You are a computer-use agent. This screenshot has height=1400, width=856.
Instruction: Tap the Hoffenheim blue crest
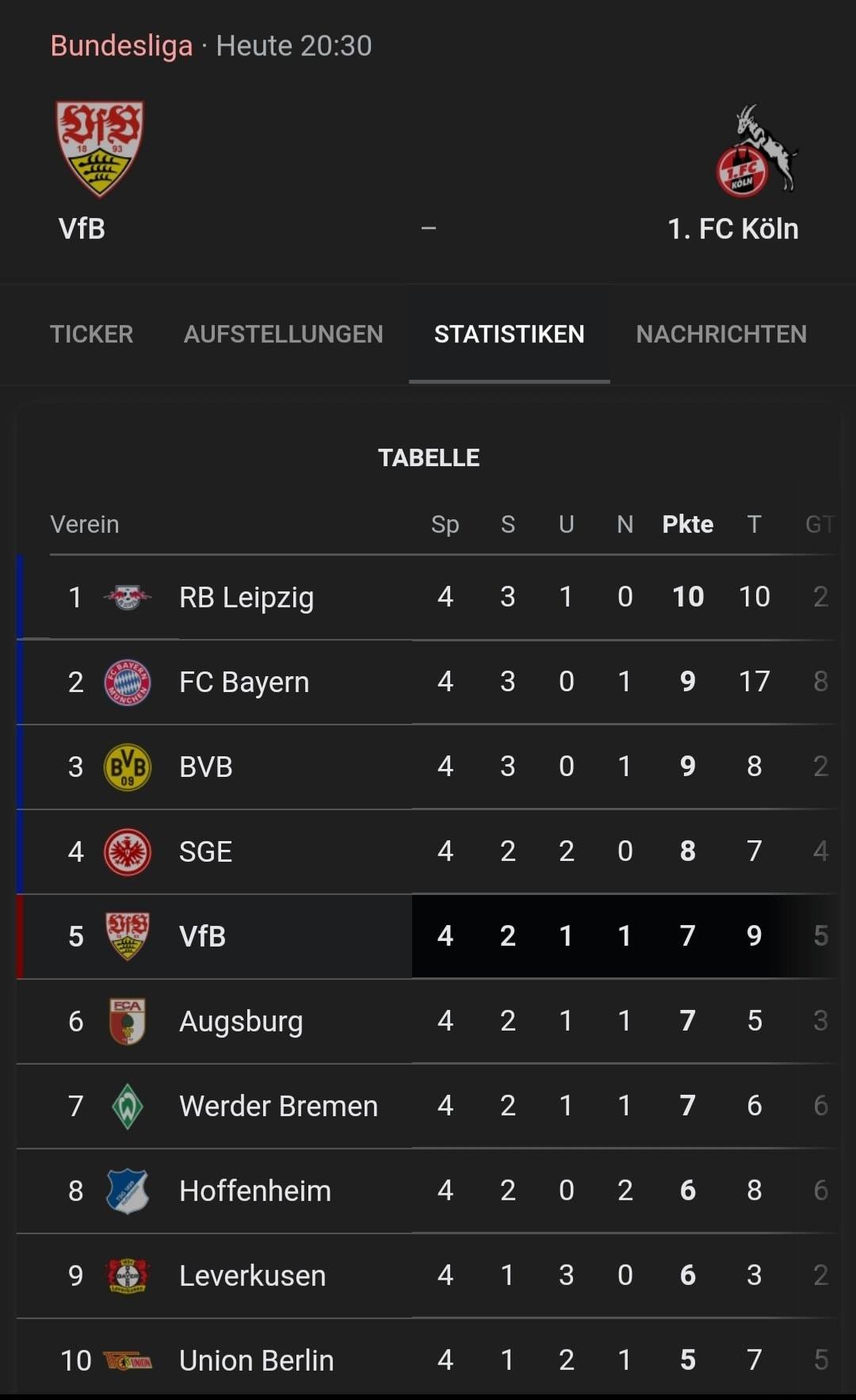[127, 1191]
